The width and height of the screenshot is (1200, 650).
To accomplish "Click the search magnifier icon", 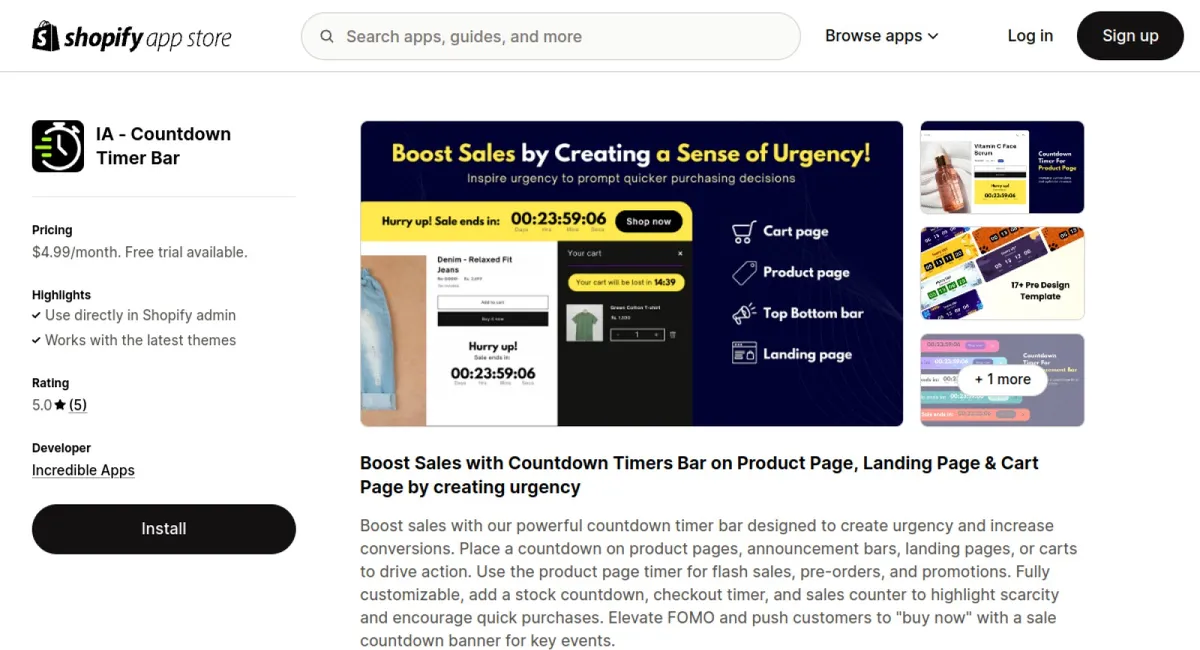I will point(327,37).
